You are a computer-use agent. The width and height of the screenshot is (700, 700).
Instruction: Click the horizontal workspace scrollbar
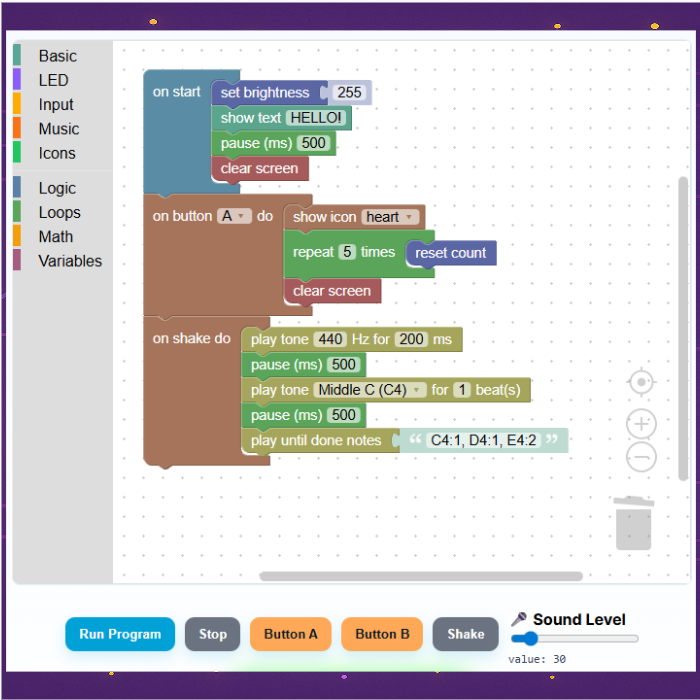[x=420, y=576]
